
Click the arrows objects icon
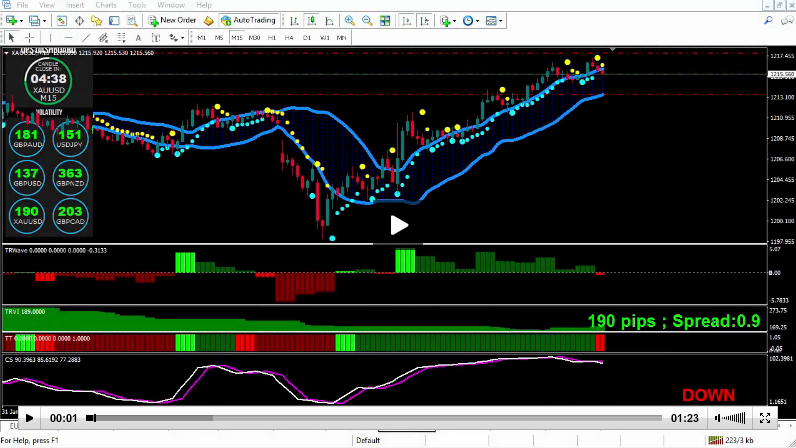click(x=174, y=38)
